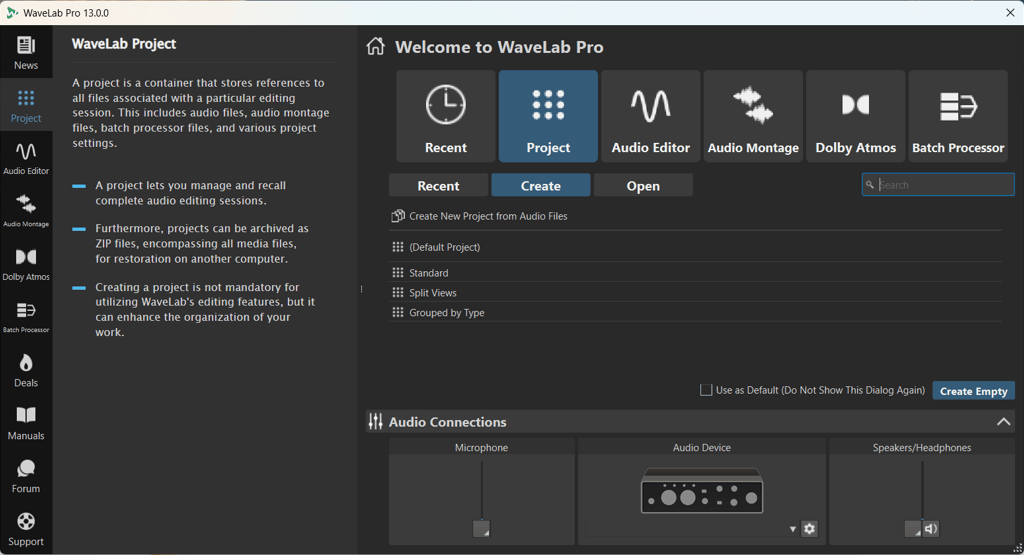This screenshot has height=555, width=1024.
Task: Open the News sidebar section
Action: pos(26,52)
